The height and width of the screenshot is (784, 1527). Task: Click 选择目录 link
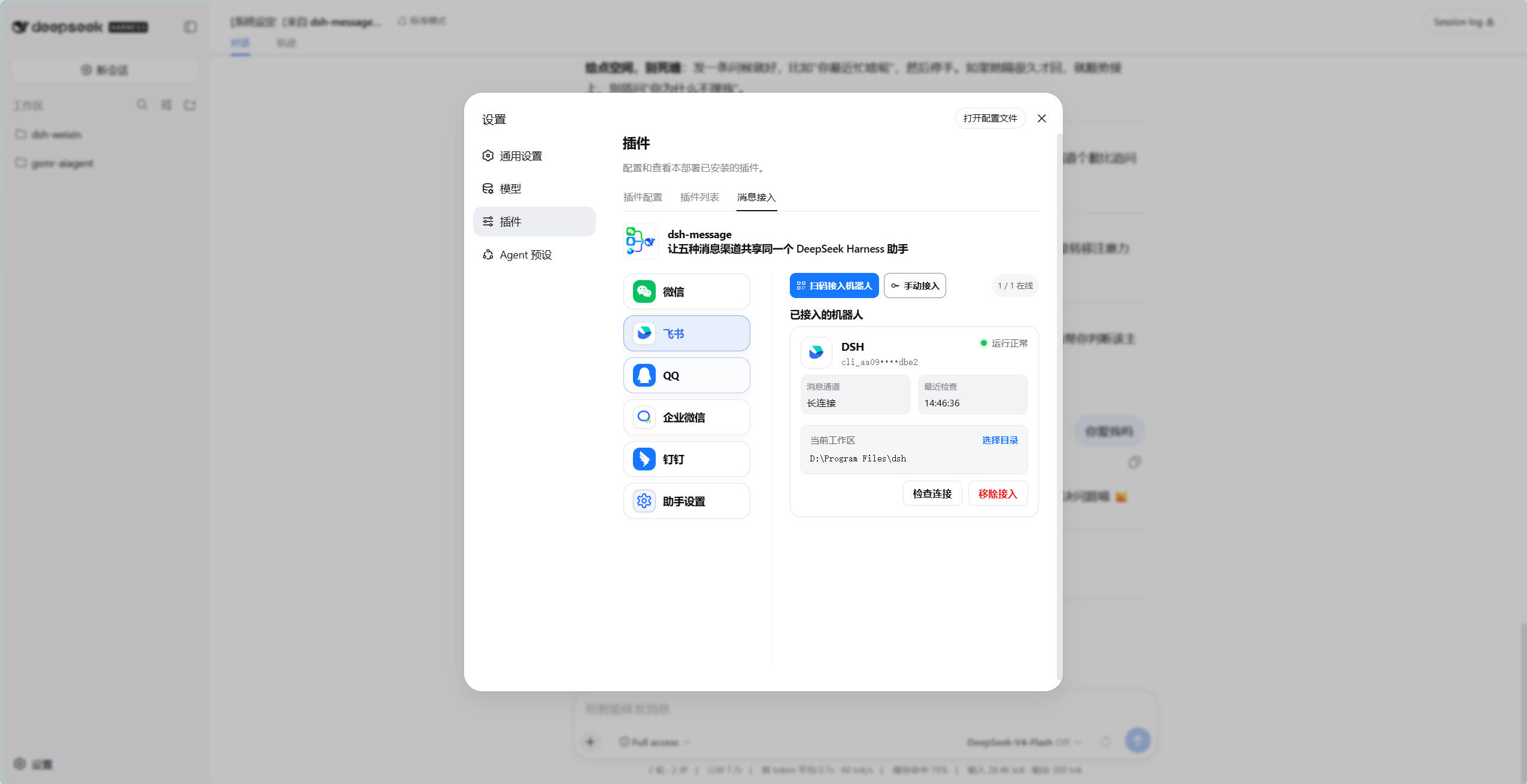pos(1000,440)
